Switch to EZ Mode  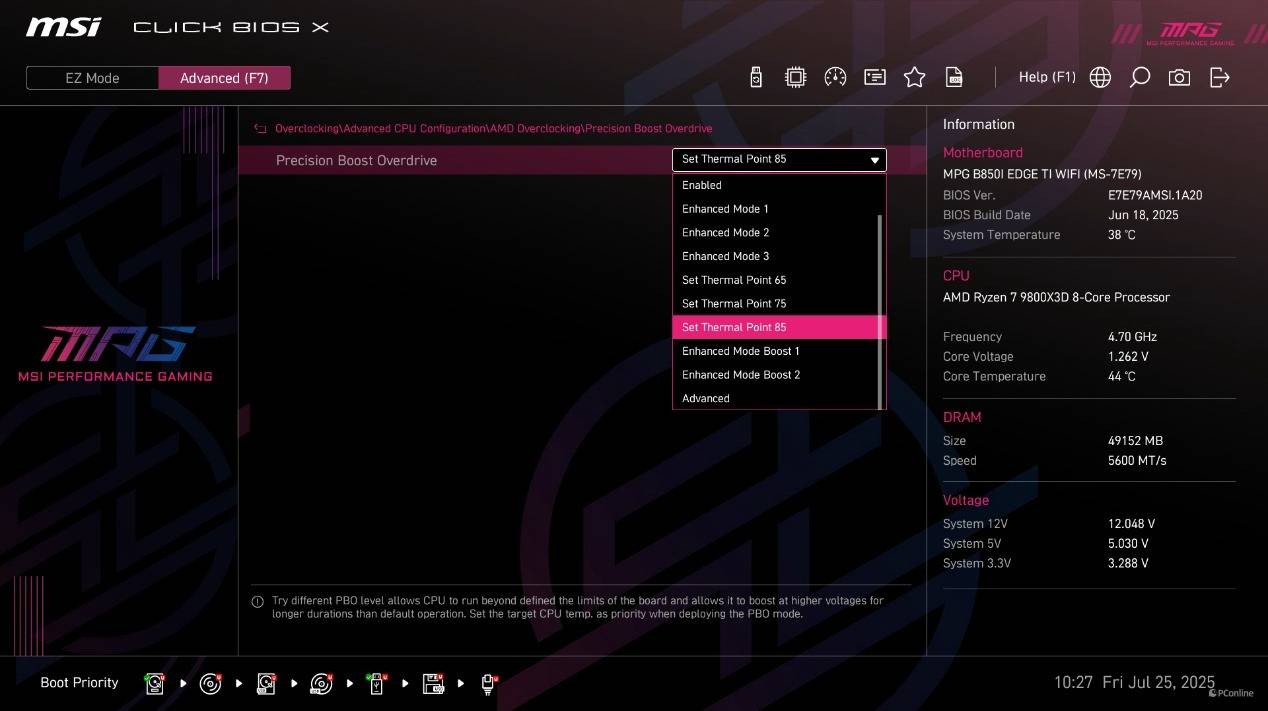click(92, 78)
